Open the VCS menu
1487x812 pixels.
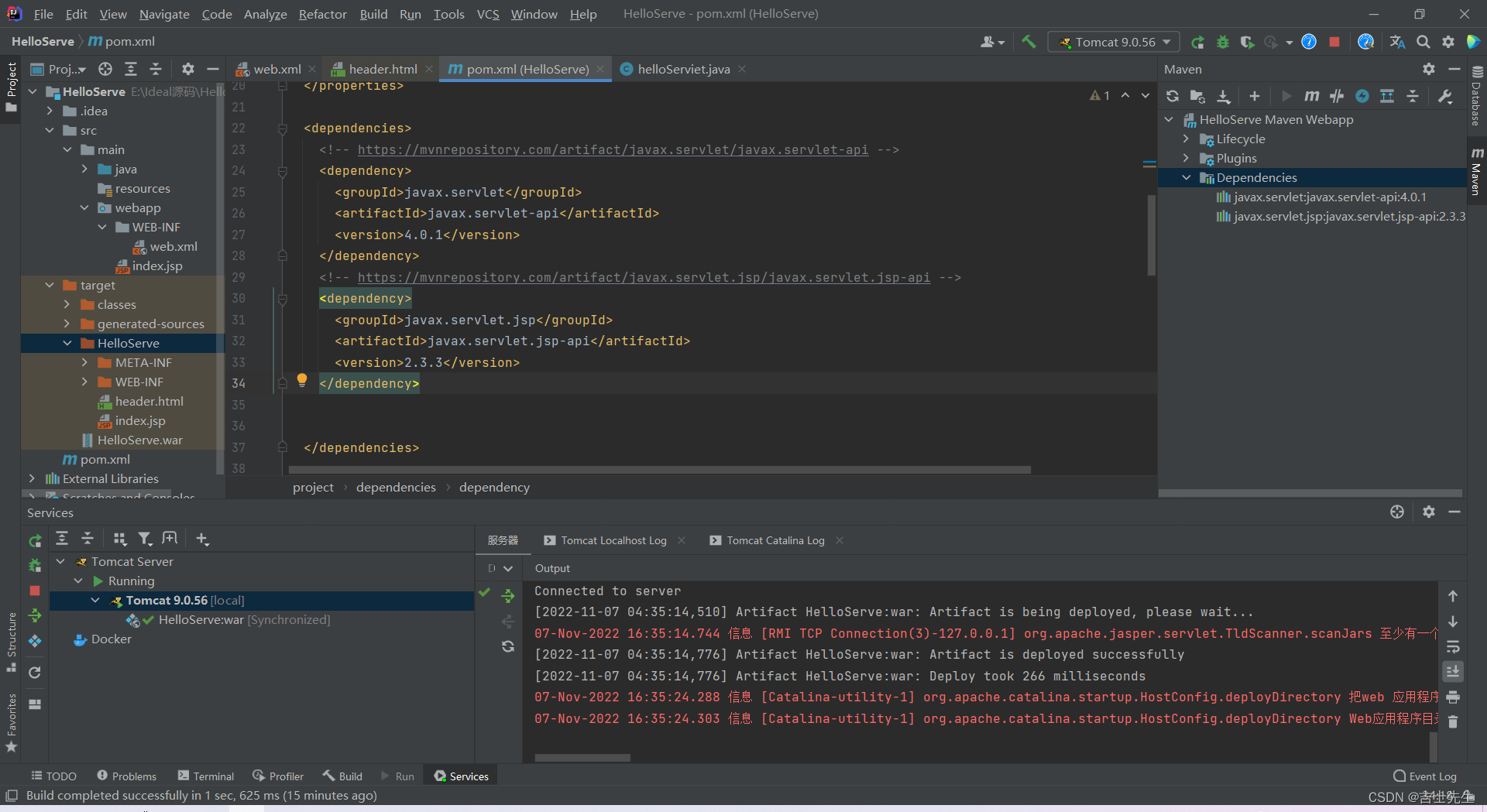[488, 14]
